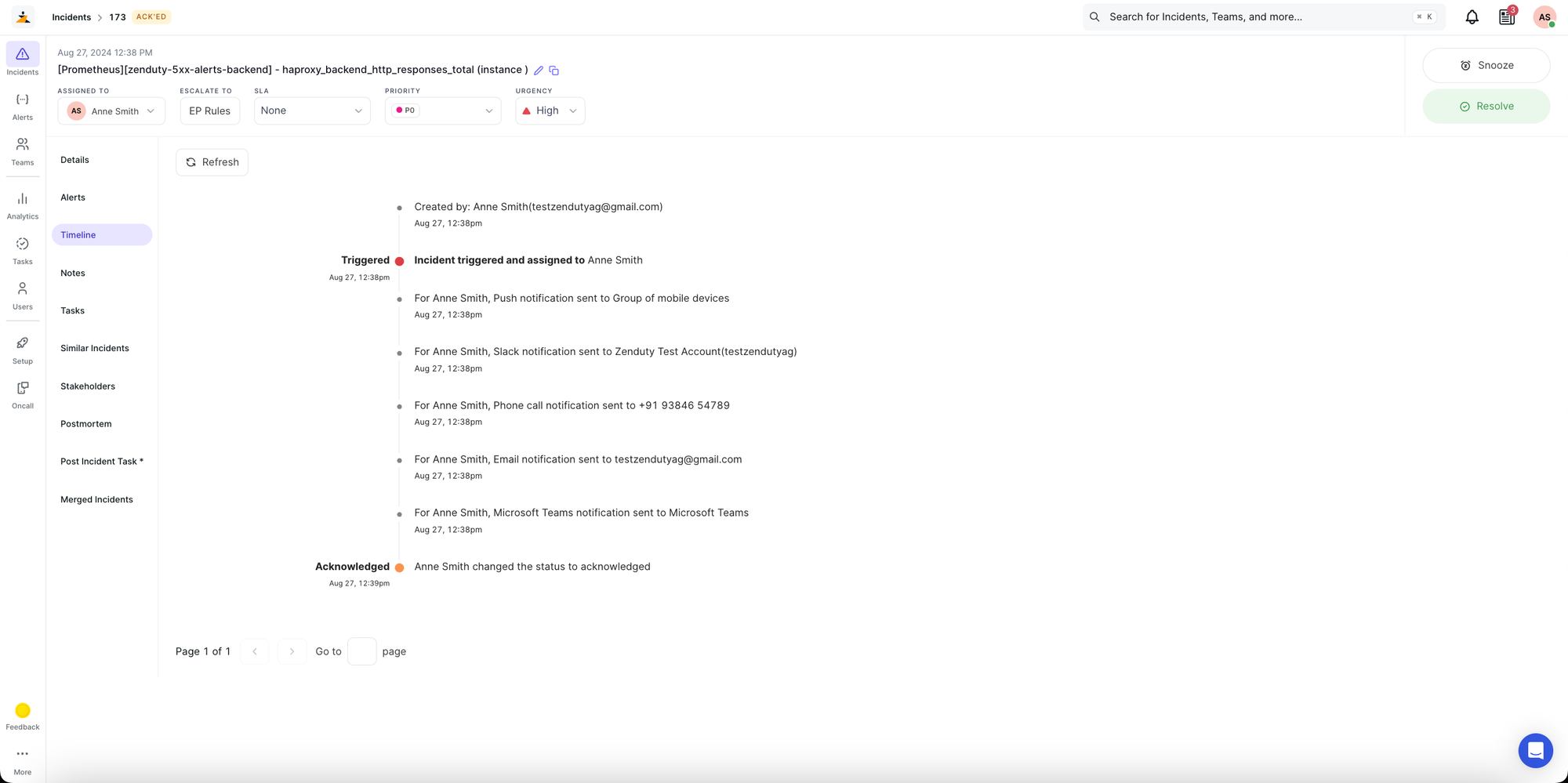Image resolution: width=1568 pixels, height=783 pixels.
Task: Snooze the incident
Action: coord(1486,65)
